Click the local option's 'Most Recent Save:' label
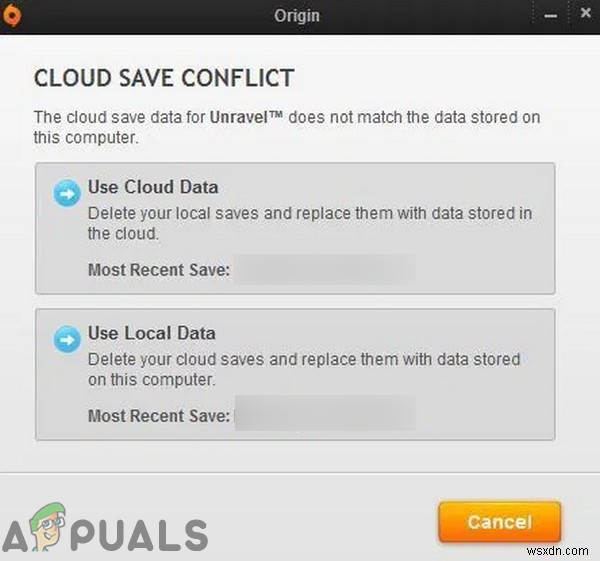The image size is (600, 561). tap(158, 414)
